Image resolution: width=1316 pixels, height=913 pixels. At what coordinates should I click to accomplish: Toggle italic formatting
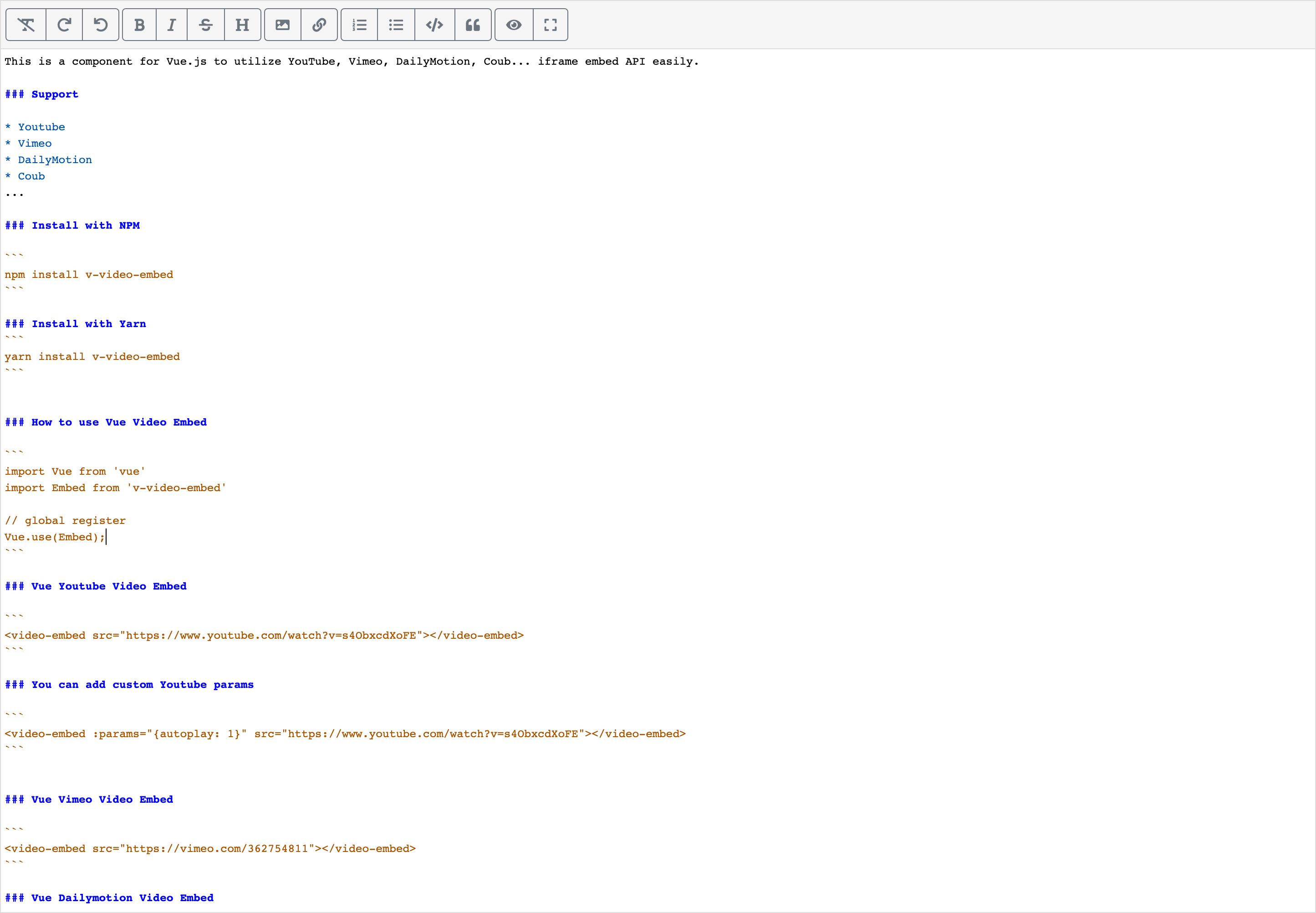point(172,25)
